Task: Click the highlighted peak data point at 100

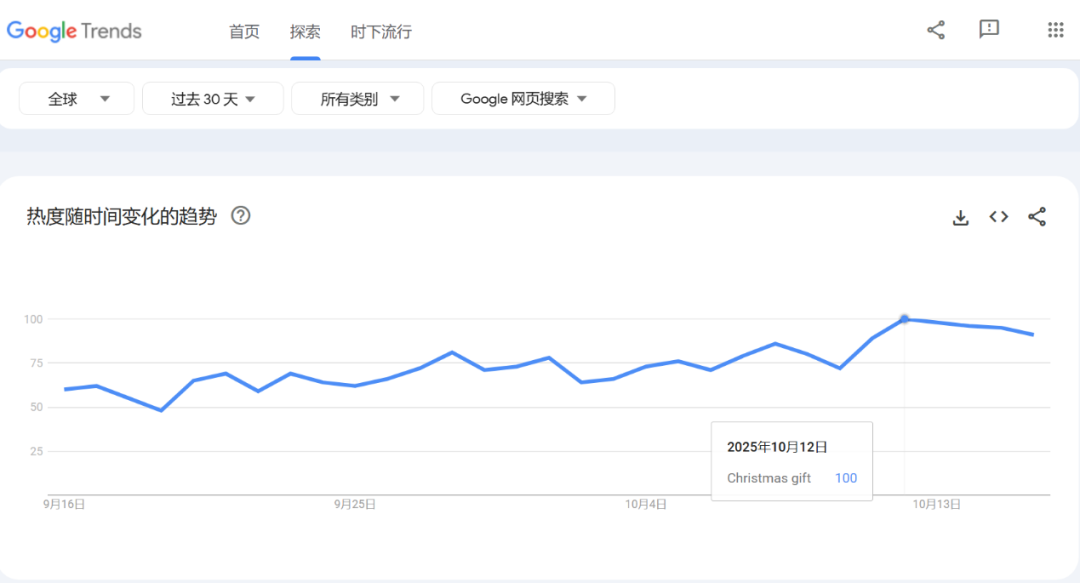Action: 904,319
